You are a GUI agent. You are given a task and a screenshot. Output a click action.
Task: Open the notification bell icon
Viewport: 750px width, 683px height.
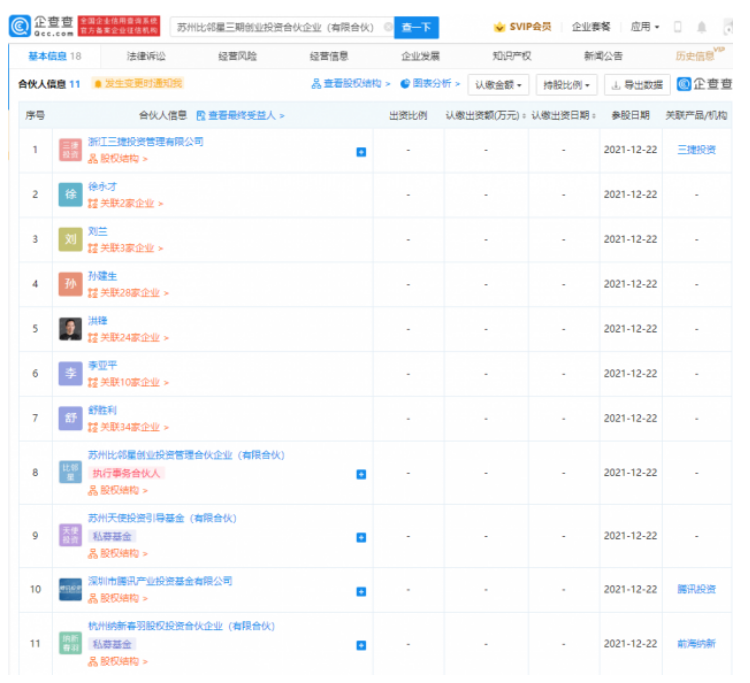[702, 27]
